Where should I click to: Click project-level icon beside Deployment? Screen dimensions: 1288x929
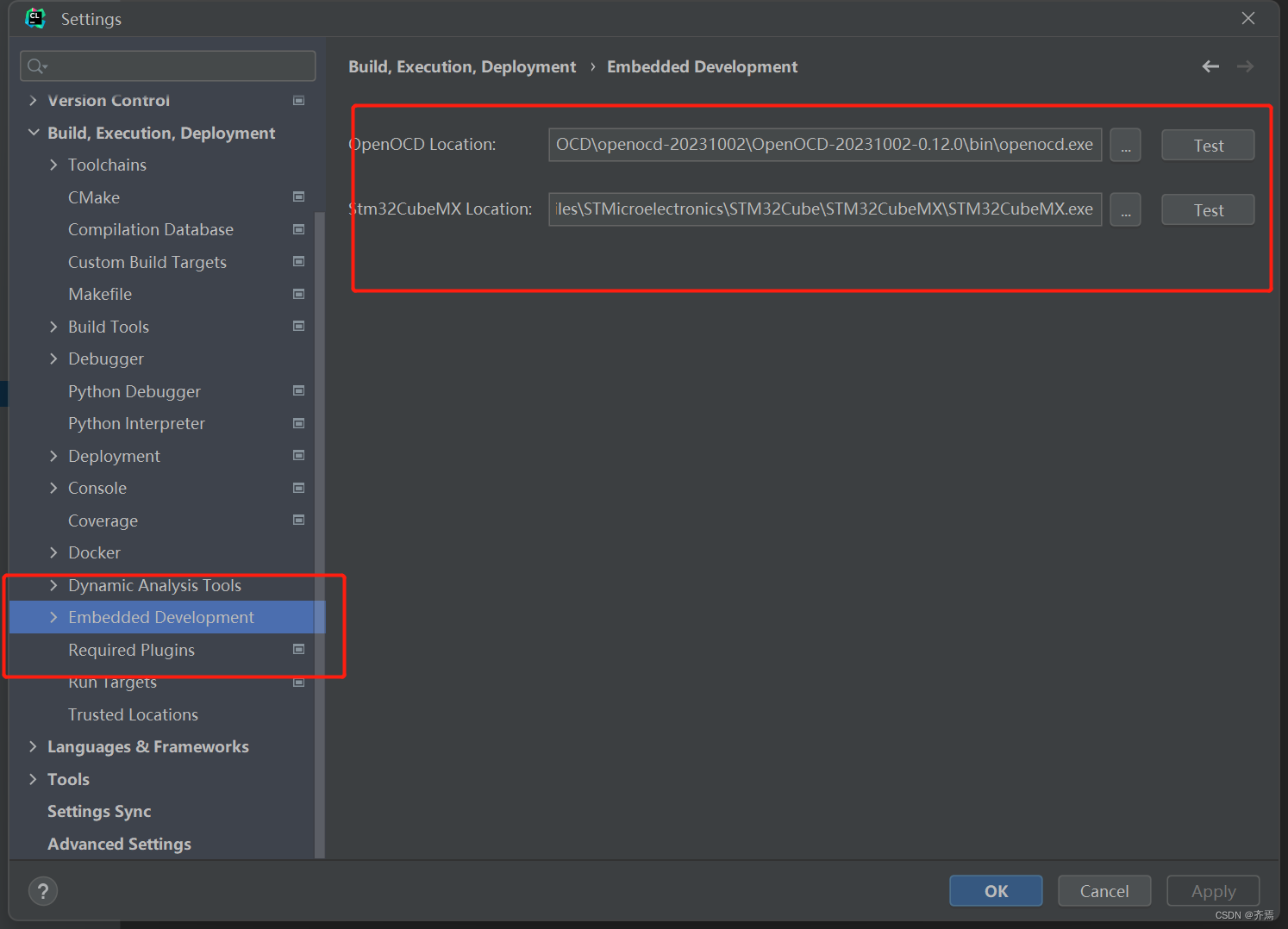(299, 455)
